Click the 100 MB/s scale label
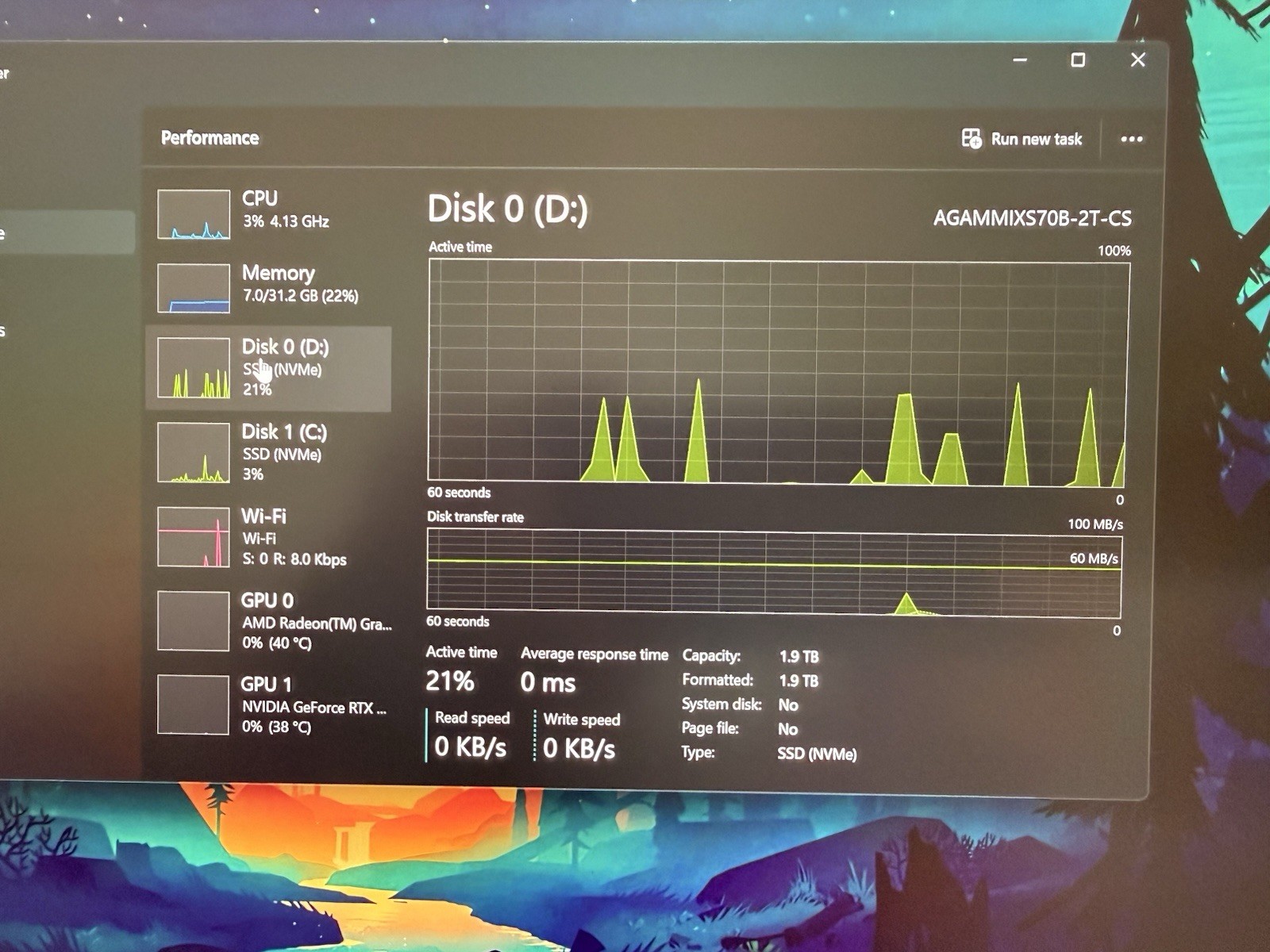The height and width of the screenshot is (952, 1270). tap(1095, 524)
